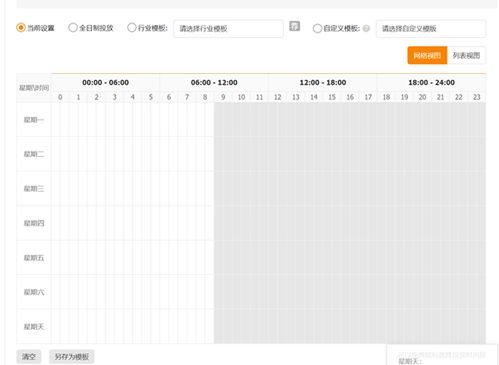
Task: Select the 星期四 row label
Action: click(x=34, y=223)
